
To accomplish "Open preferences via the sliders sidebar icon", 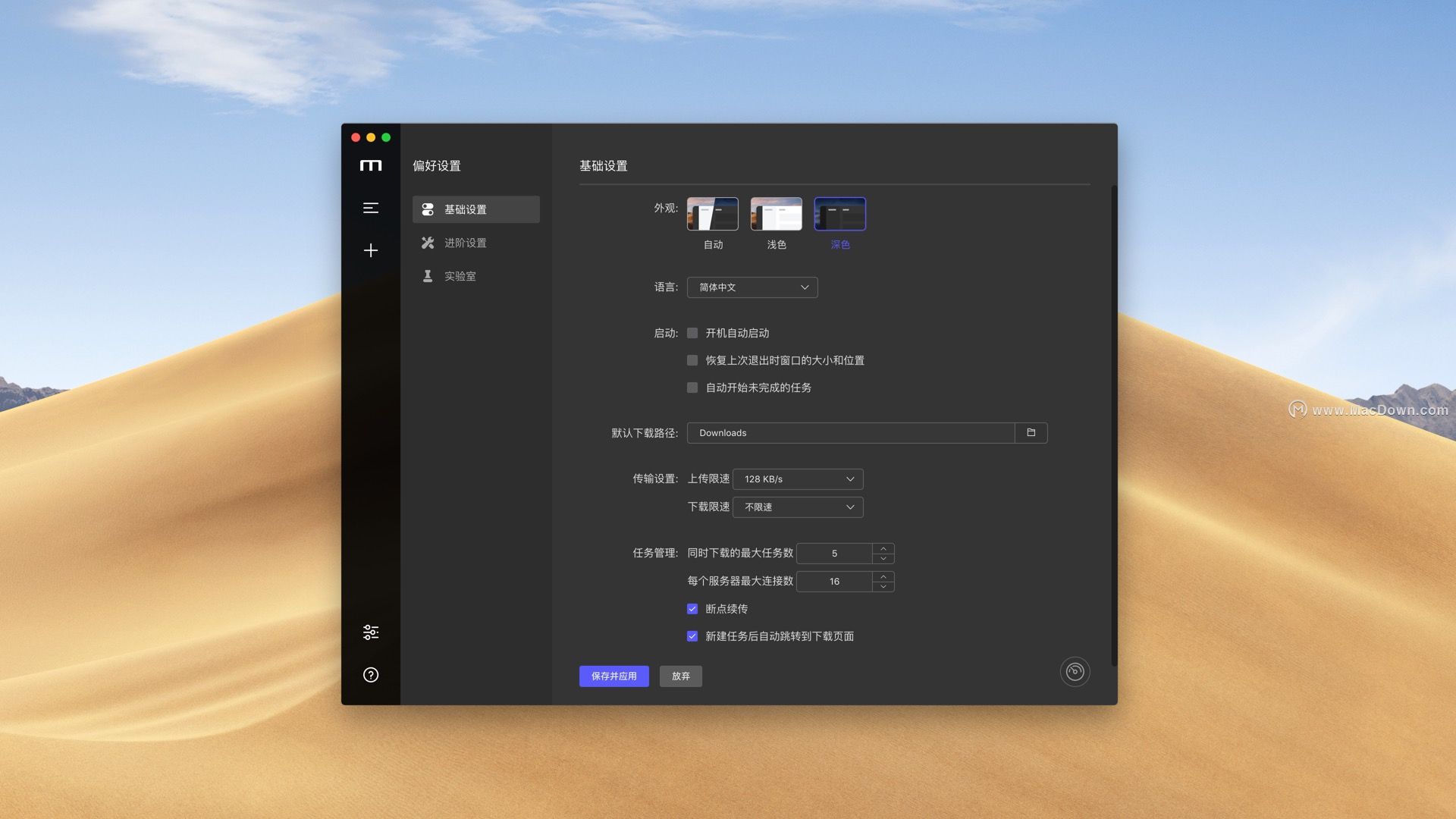I will (x=371, y=632).
